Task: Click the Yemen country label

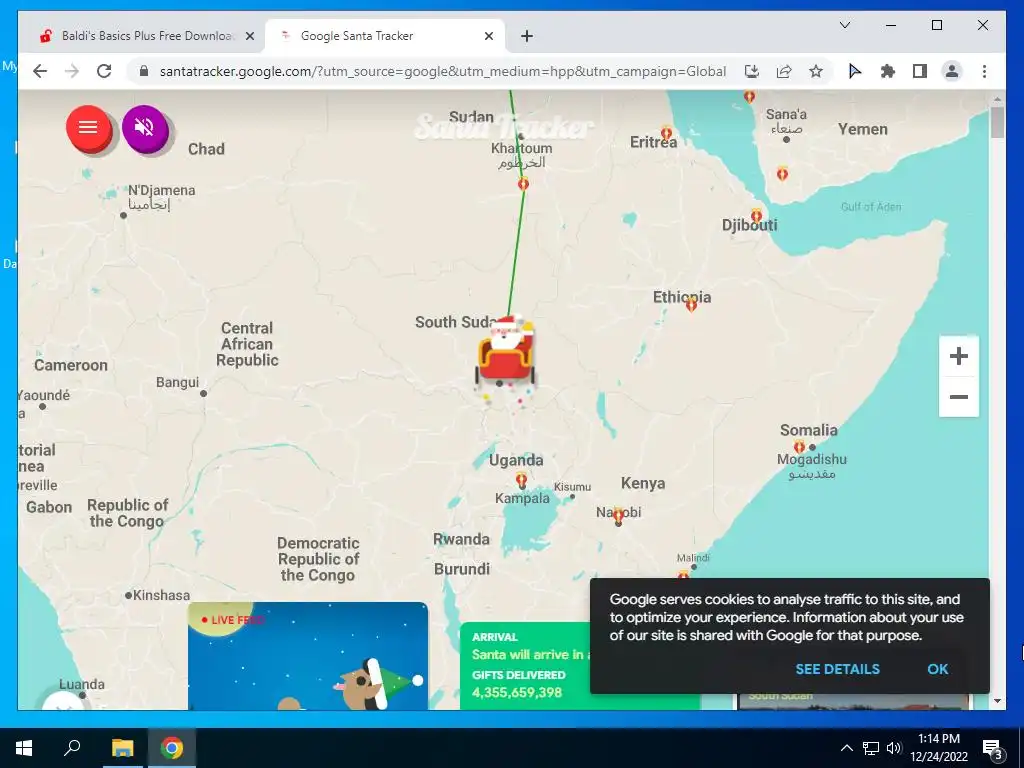Action: tap(863, 129)
